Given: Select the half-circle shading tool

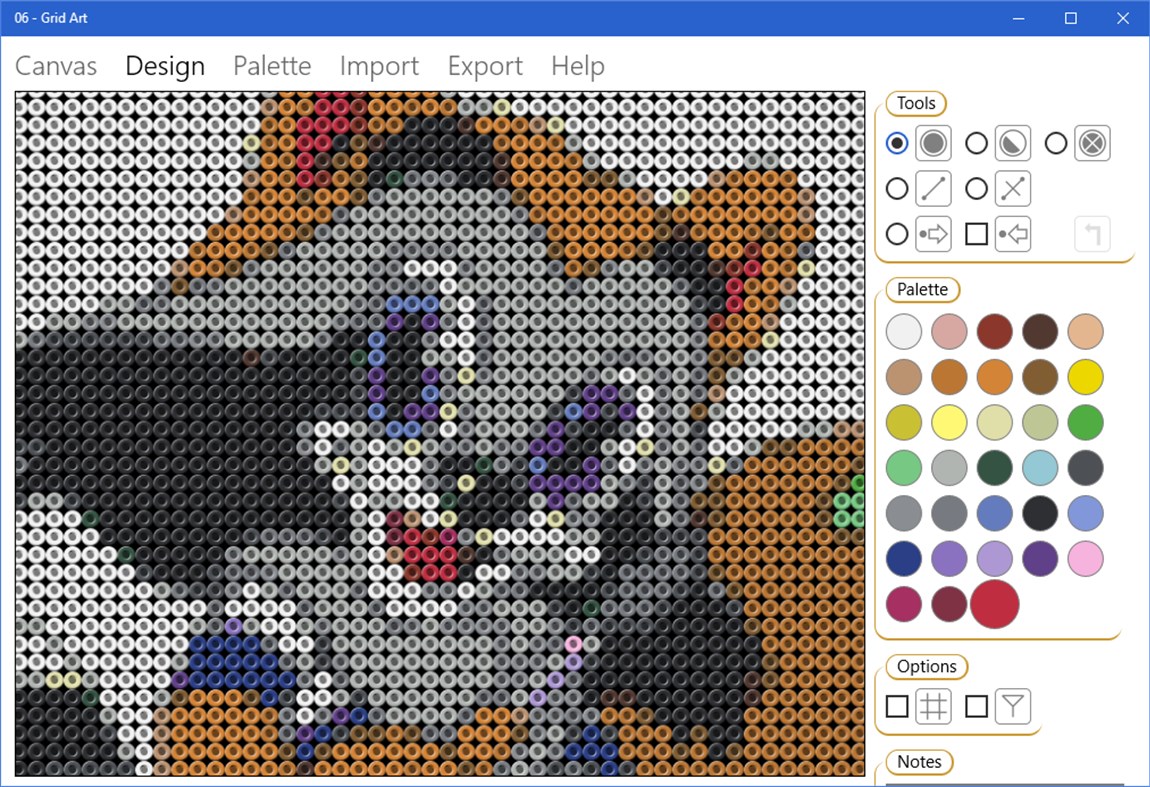Looking at the screenshot, I should [x=1012, y=143].
